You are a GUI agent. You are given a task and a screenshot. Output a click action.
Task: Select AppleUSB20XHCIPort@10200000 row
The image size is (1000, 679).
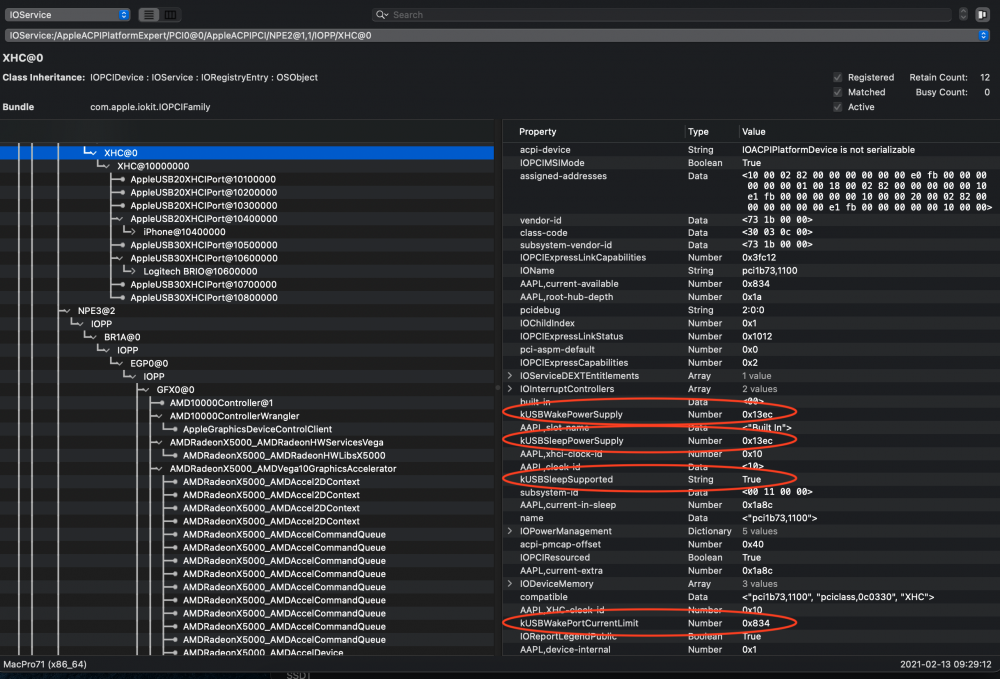tap(247, 193)
